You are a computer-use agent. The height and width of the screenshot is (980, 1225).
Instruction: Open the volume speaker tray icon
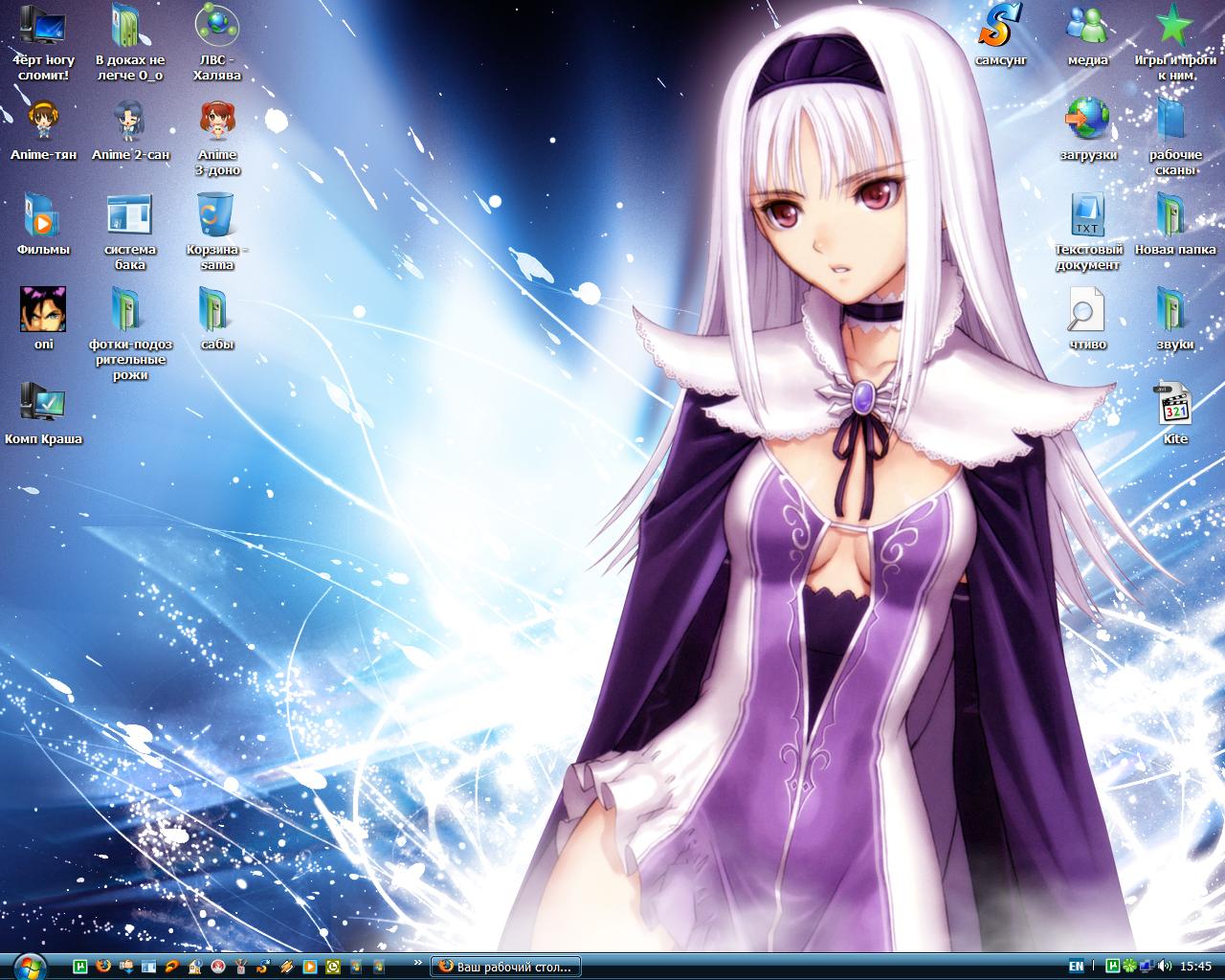pyautogui.click(x=1165, y=967)
